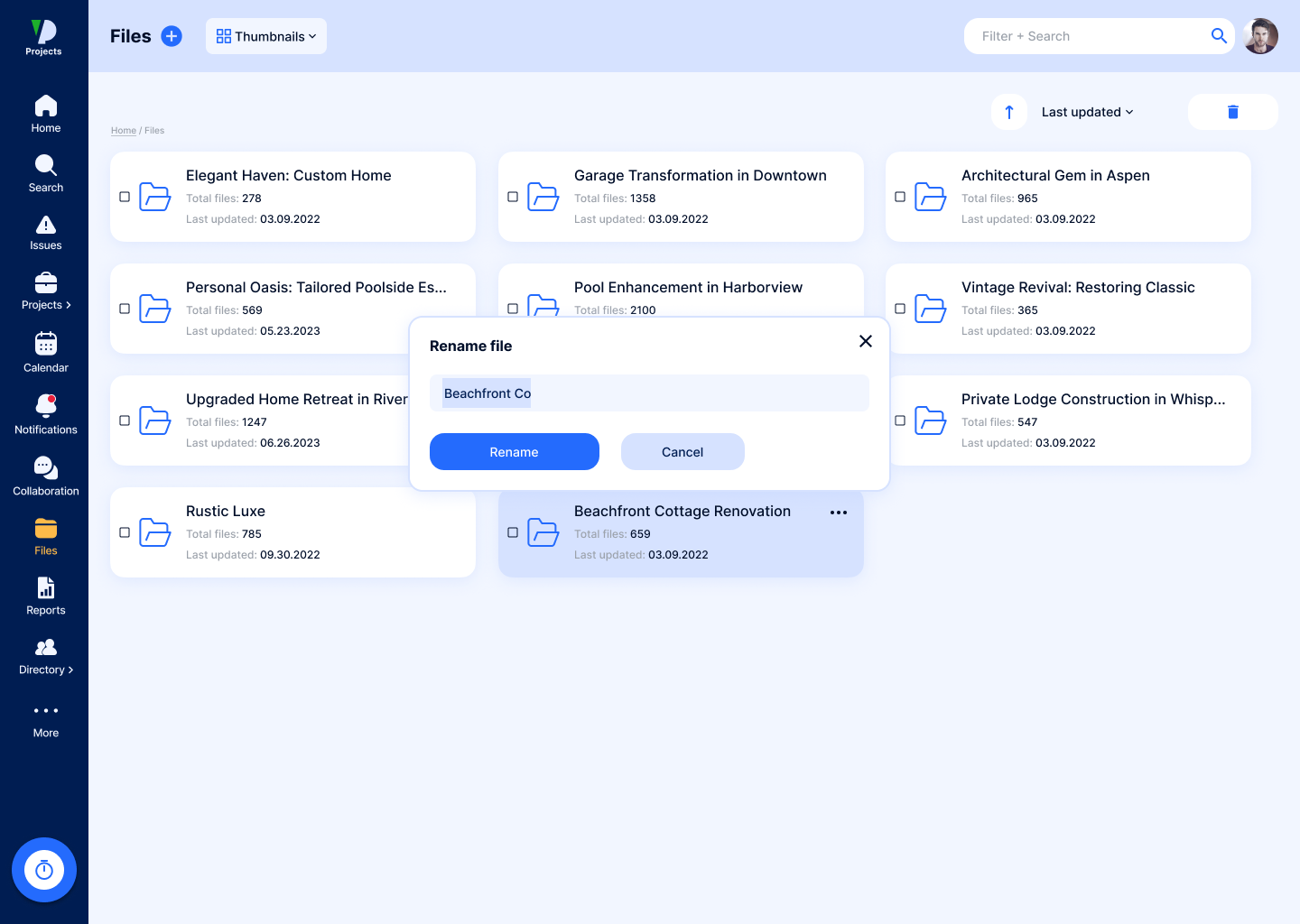
Task: Expand the Last updated sort dropdown
Action: (x=1087, y=112)
